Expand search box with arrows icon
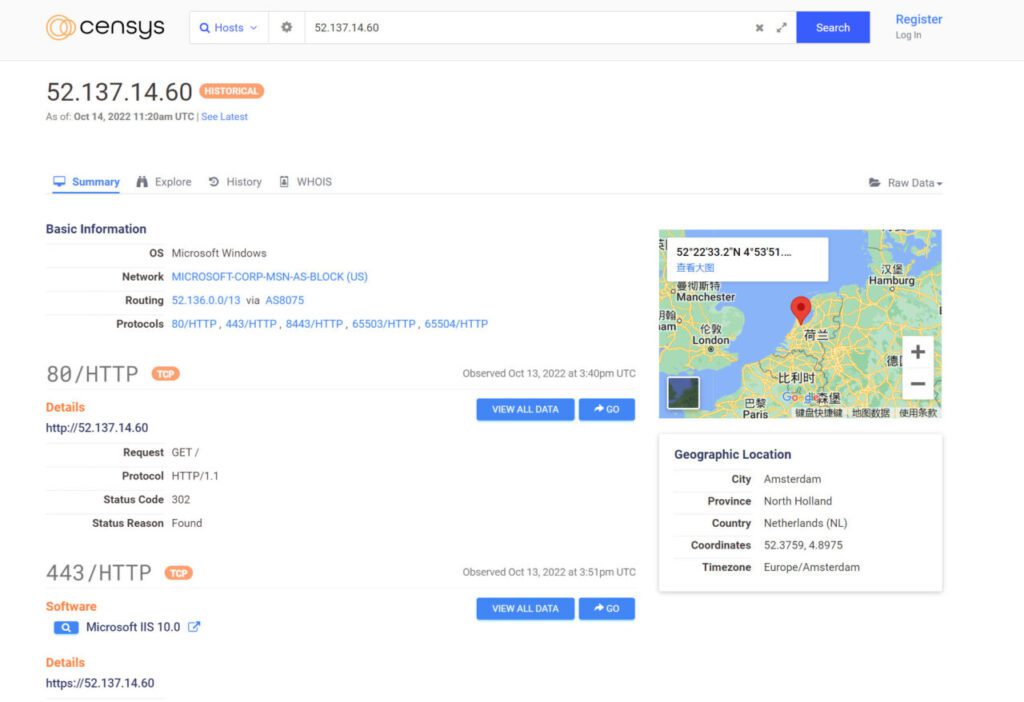The width and height of the screenshot is (1024, 702). 782,28
